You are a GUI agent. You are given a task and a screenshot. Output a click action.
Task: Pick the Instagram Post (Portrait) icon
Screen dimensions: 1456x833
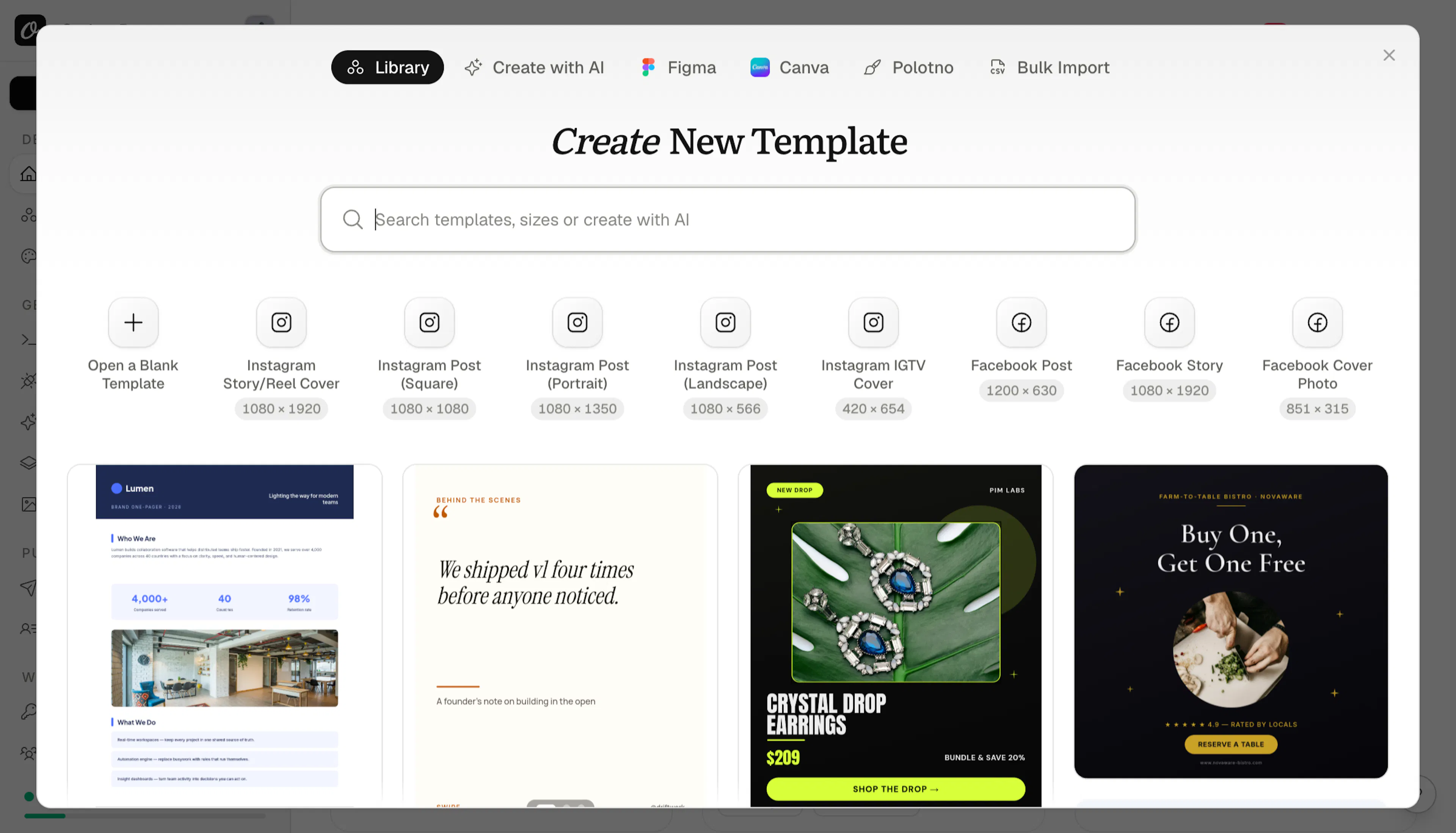click(577, 323)
